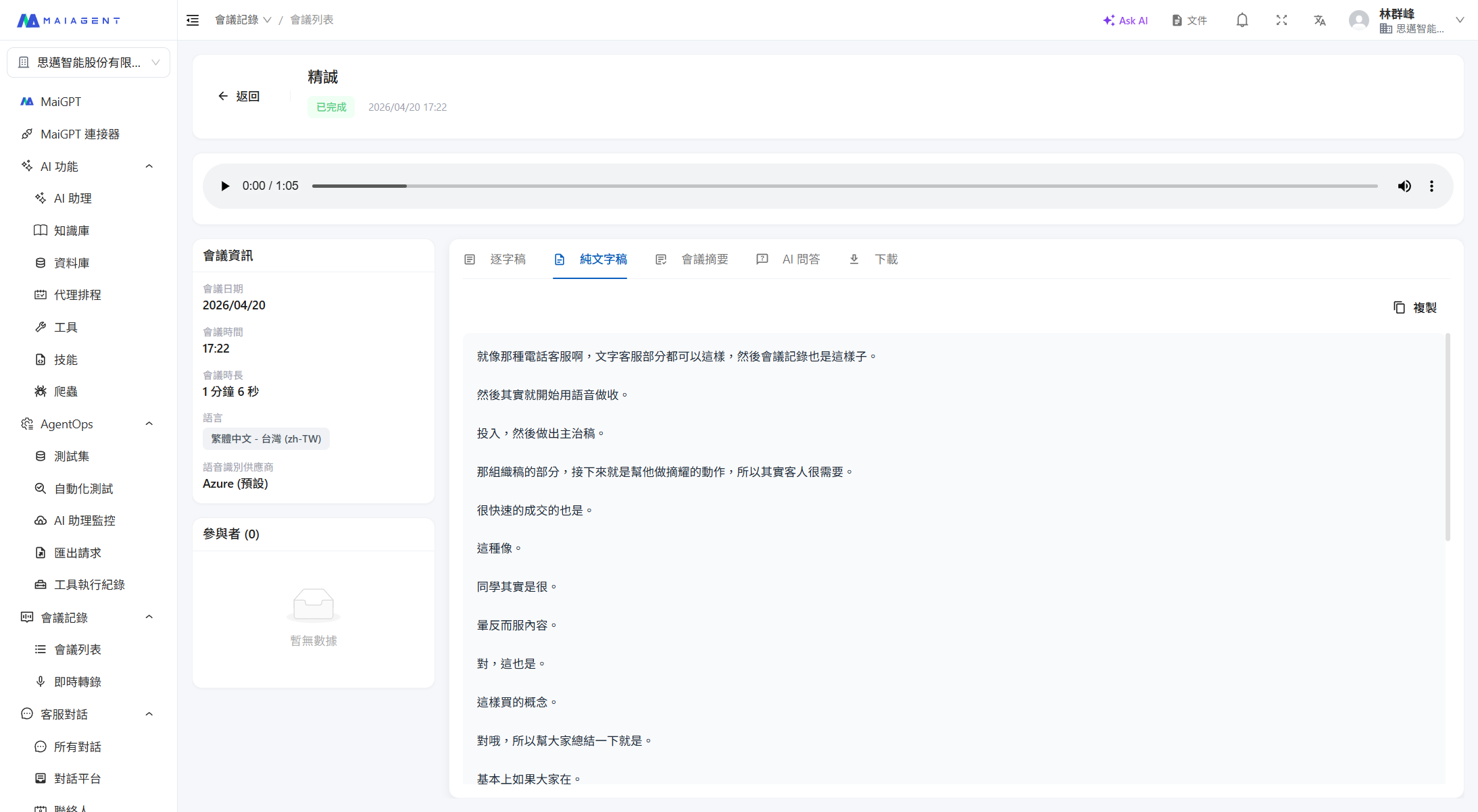Viewport: 1478px width, 812px height.
Task: Toggle fullscreen mode icon
Action: [1281, 20]
